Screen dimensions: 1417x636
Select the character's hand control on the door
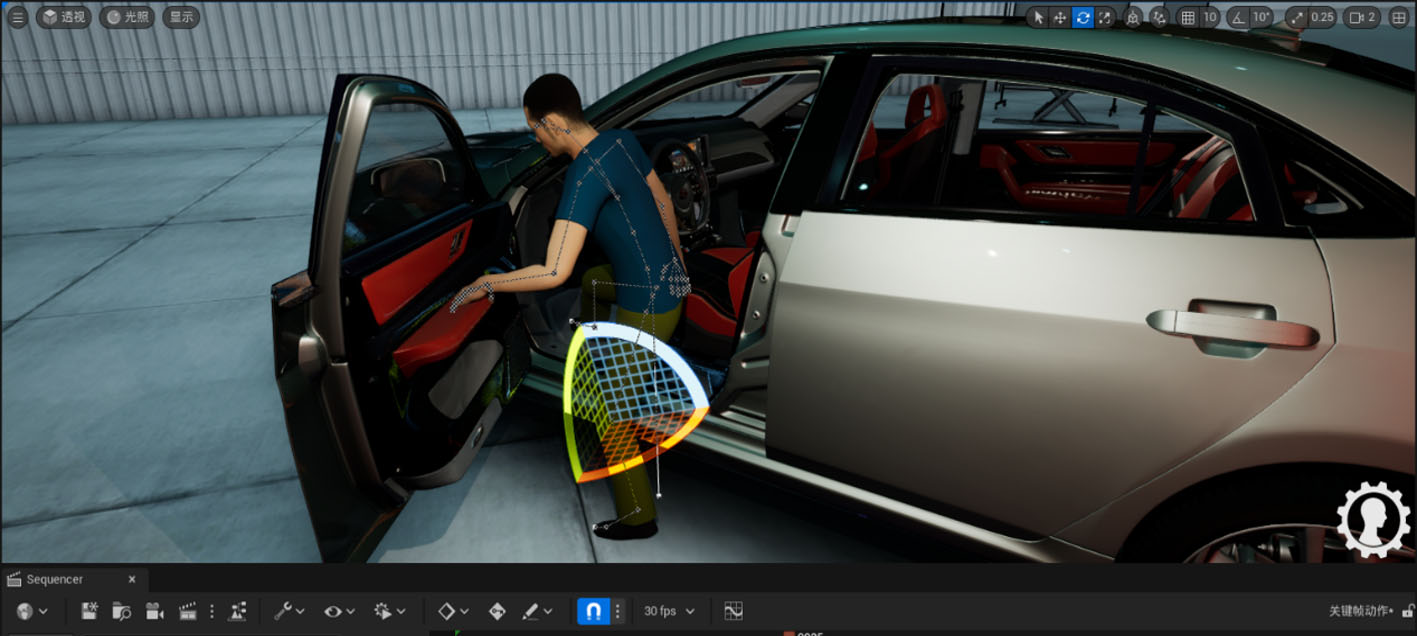(x=472, y=296)
